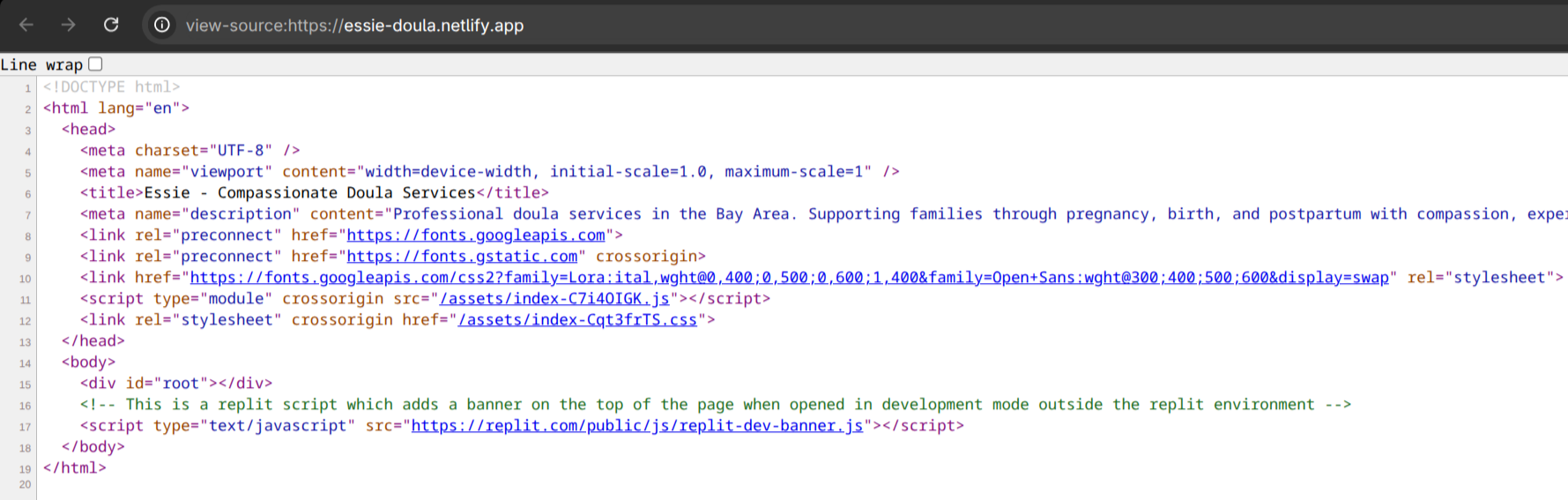The height and width of the screenshot is (500, 1568).
Task: Click the meta charset="UTF-8" line
Action: pos(190,151)
